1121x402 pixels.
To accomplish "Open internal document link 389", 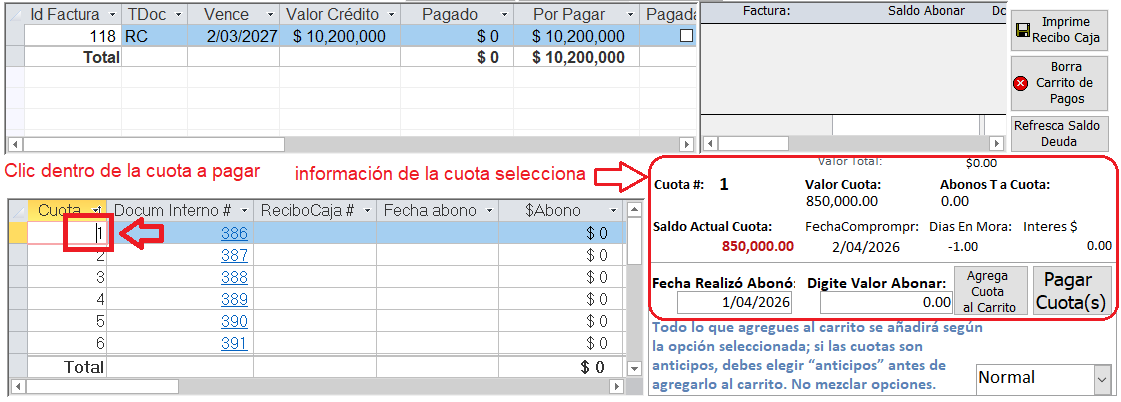I will click(x=234, y=299).
